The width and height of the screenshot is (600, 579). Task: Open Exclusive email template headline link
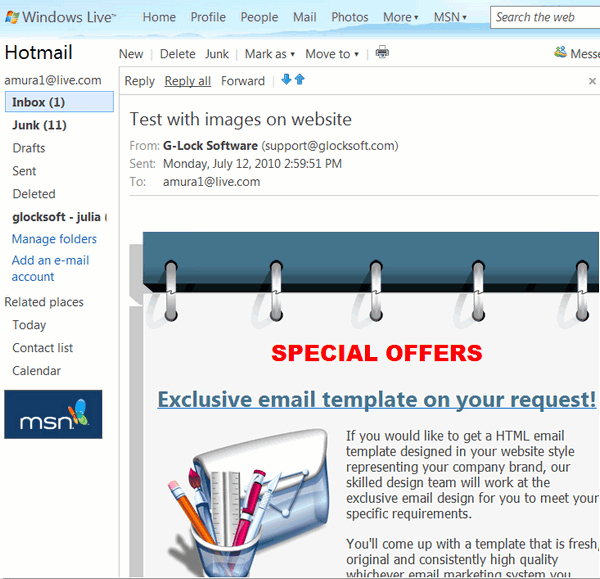[377, 400]
